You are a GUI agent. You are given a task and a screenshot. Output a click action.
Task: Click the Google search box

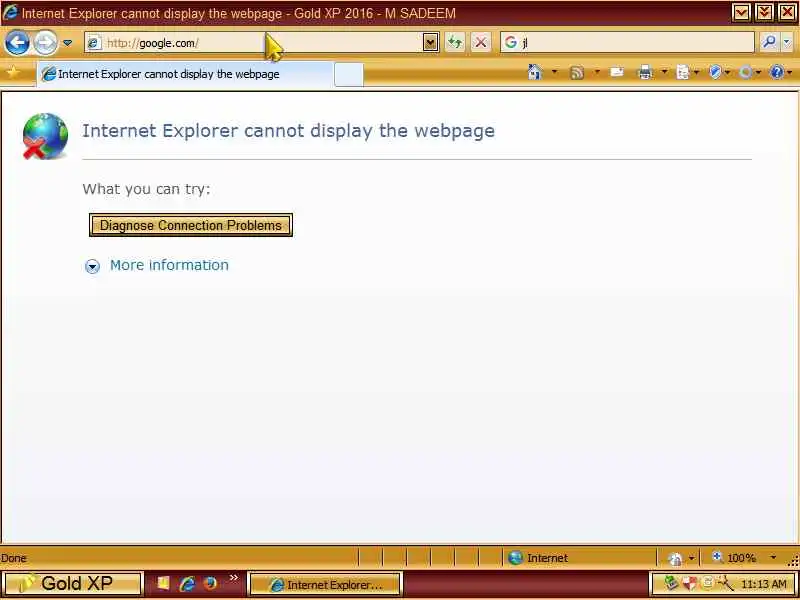[627, 42]
